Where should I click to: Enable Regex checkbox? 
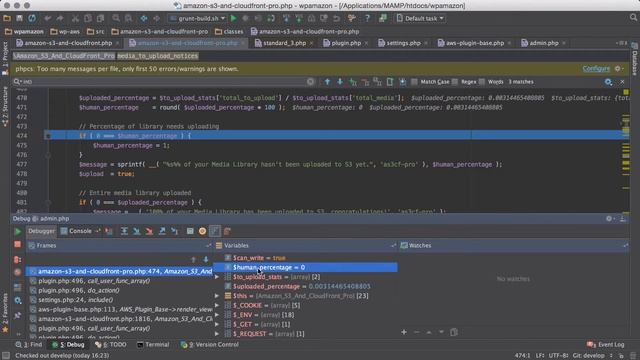(x=455, y=82)
